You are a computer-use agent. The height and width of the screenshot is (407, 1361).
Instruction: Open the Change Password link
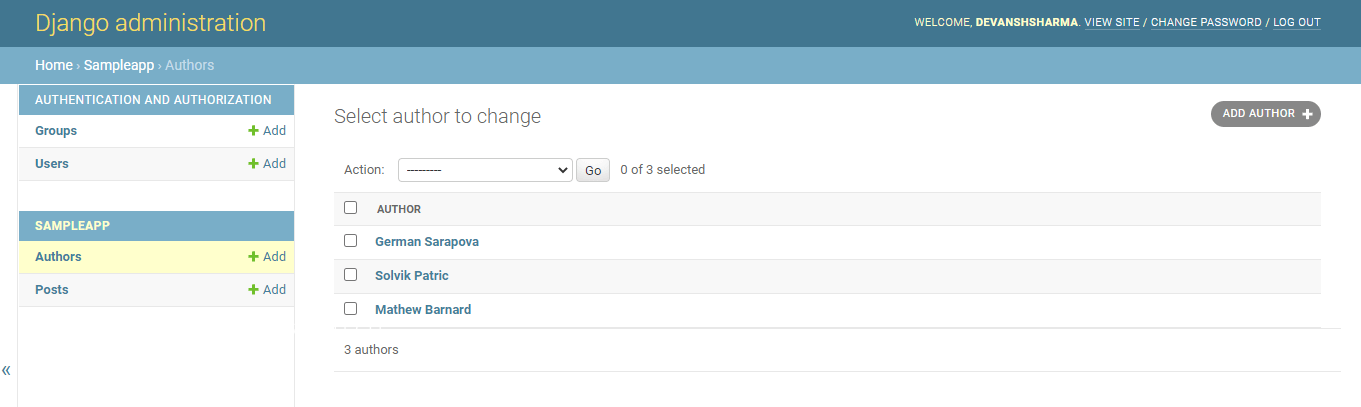click(x=1206, y=22)
